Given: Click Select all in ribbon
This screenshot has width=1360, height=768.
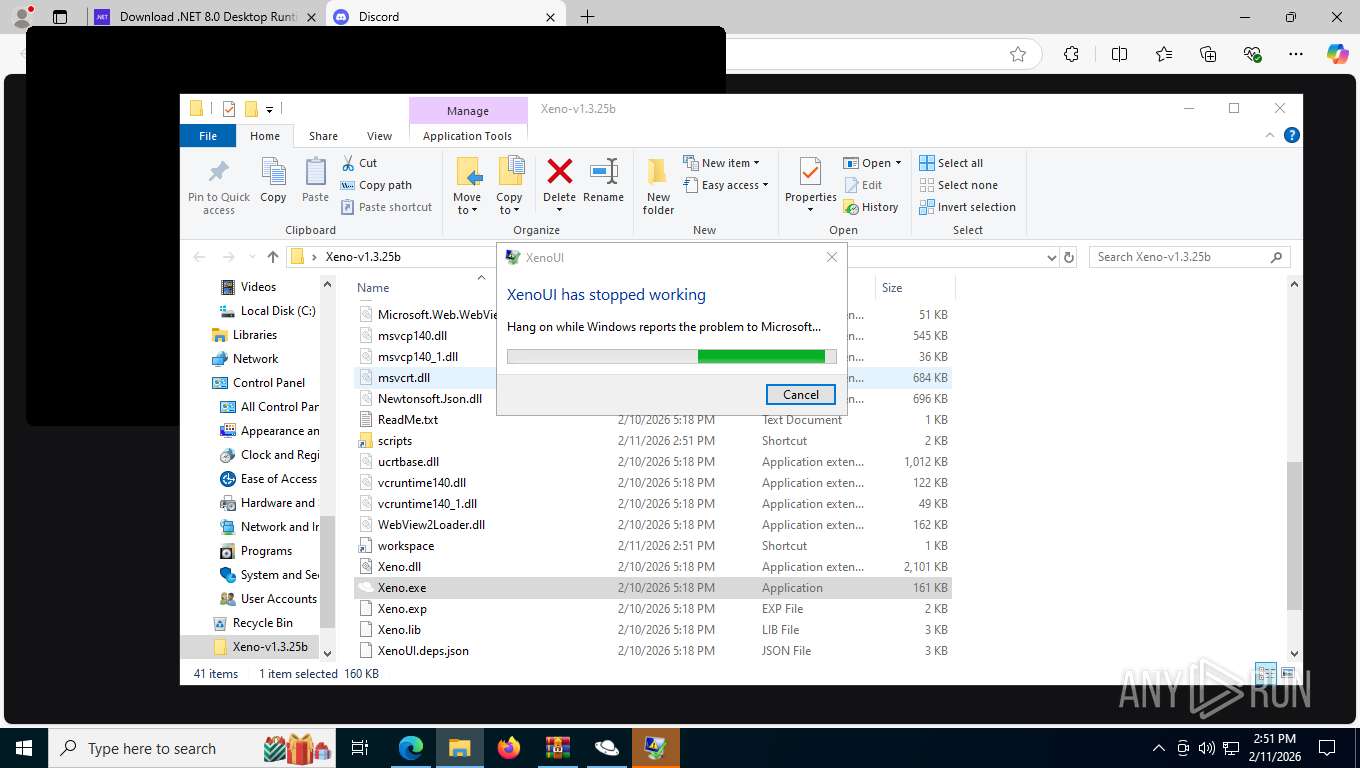Looking at the screenshot, I should pyautogui.click(x=951, y=163).
